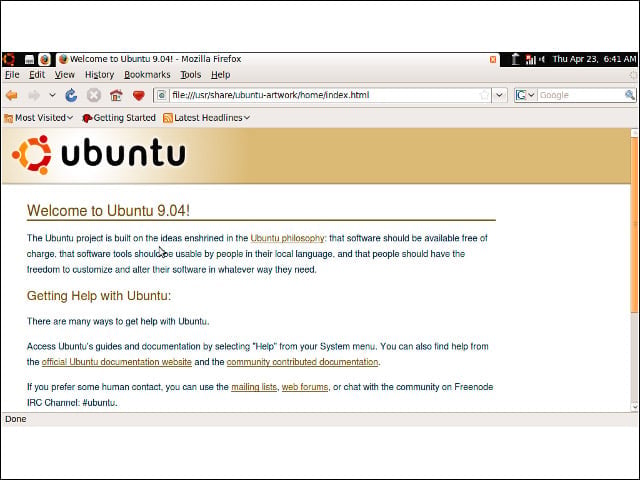Image resolution: width=640 pixels, height=480 pixels.
Task: Click the window icon beside the Ubuntu logo
Action: tap(29, 60)
